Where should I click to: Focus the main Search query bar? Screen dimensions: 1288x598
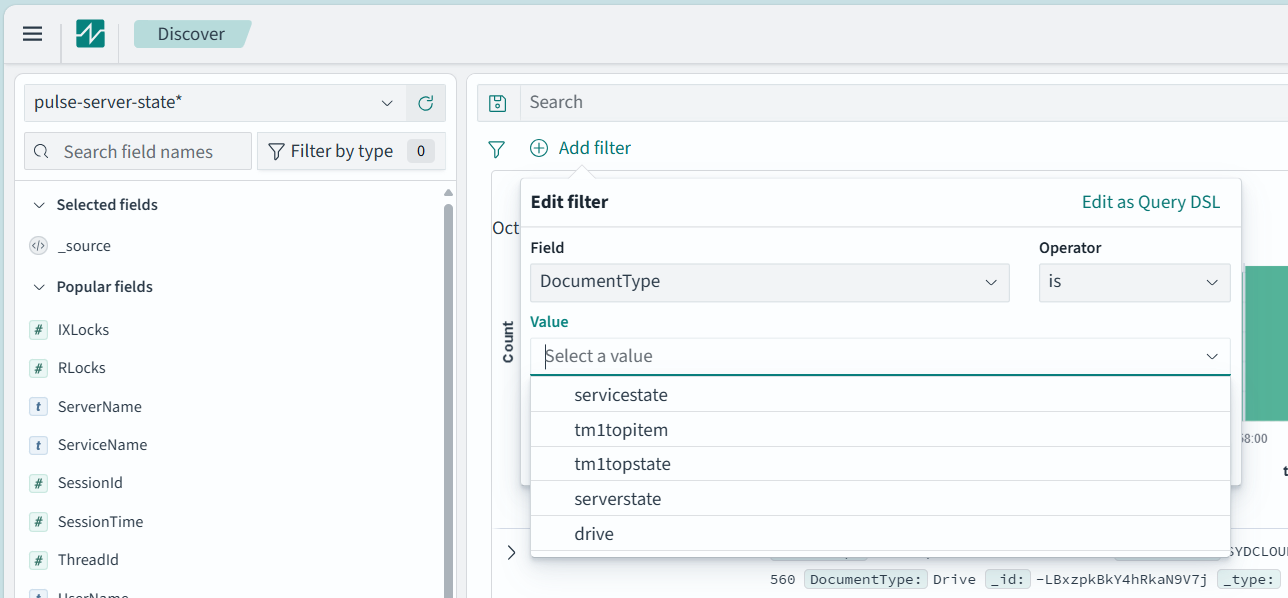[904, 102]
